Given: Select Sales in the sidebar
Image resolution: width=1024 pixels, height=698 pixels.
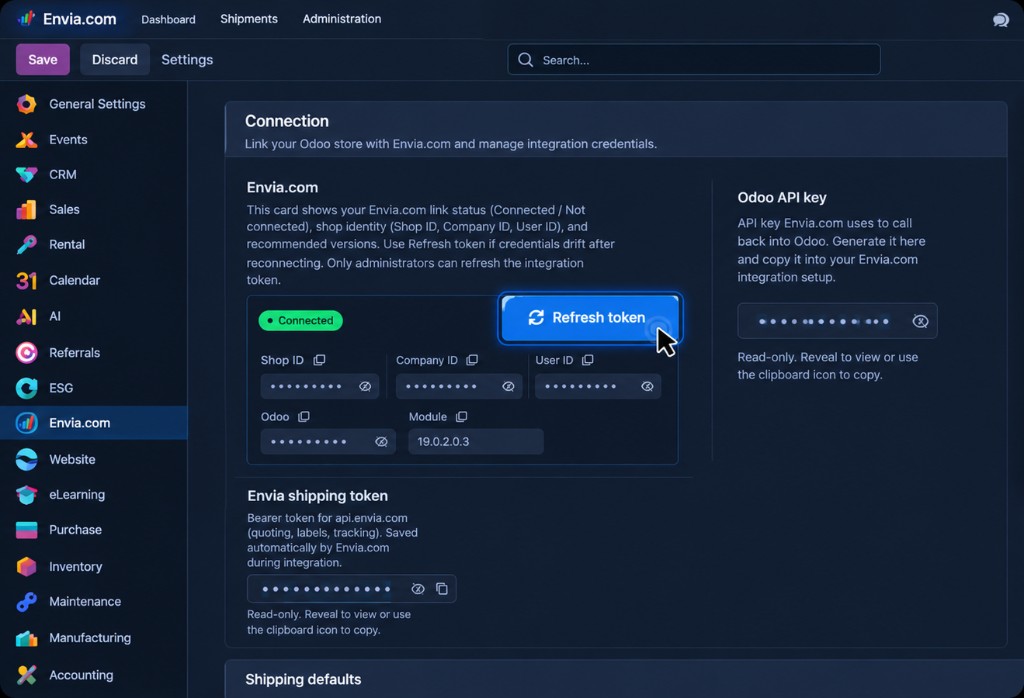Looking at the screenshot, I should coord(93,209).
